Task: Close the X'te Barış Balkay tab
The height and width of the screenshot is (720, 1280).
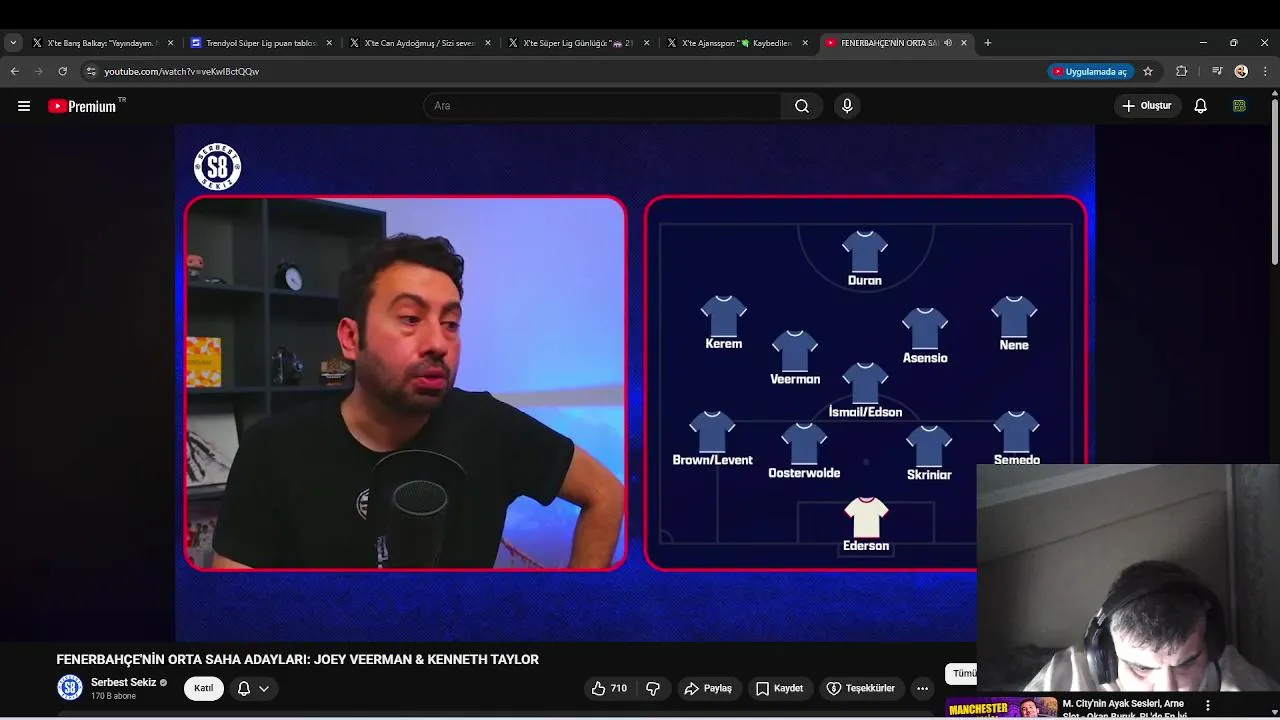Action: click(170, 43)
